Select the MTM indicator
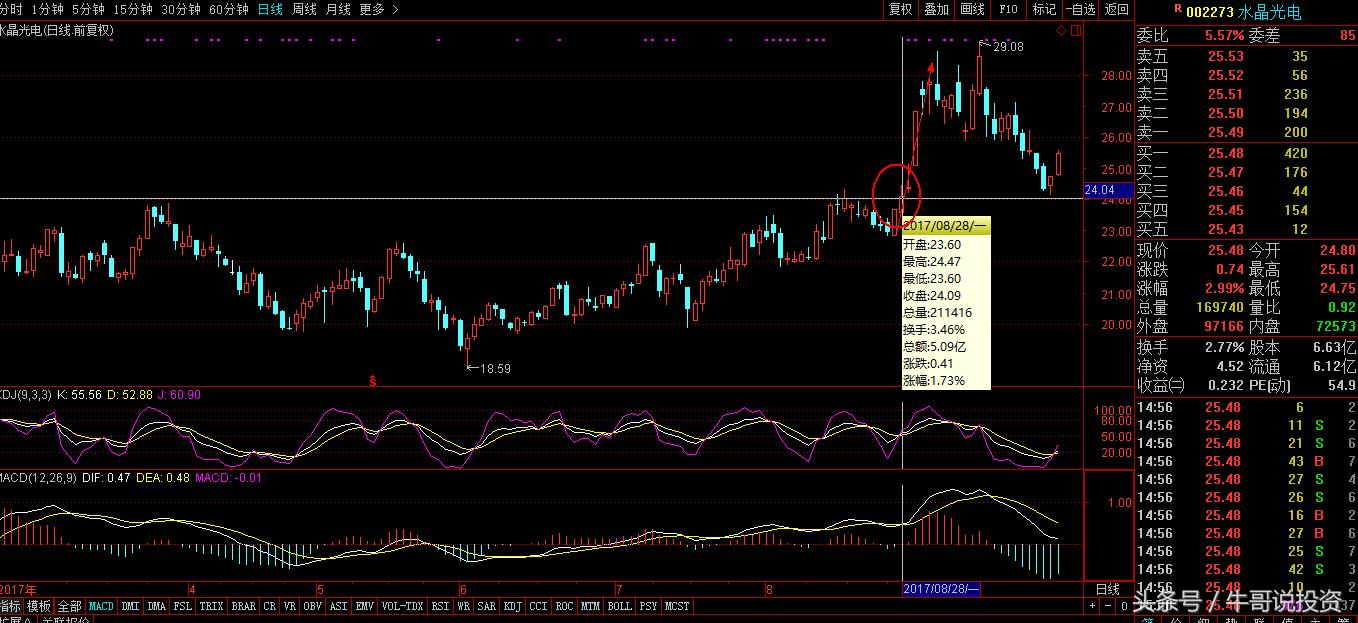 pos(590,606)
